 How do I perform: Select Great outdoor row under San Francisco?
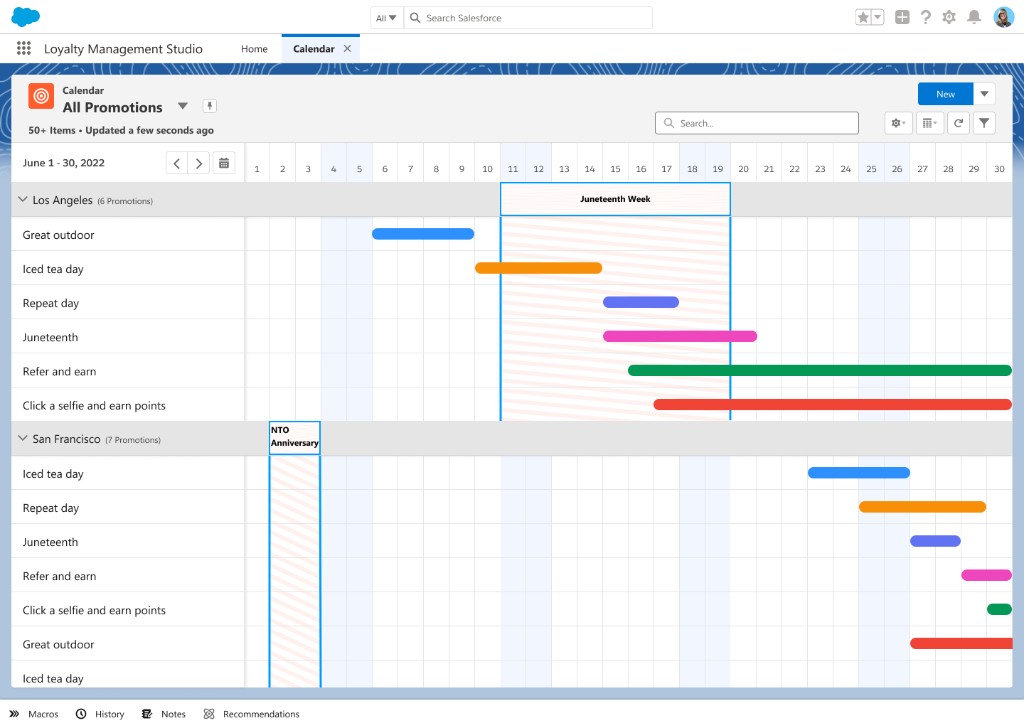point(58,644)
